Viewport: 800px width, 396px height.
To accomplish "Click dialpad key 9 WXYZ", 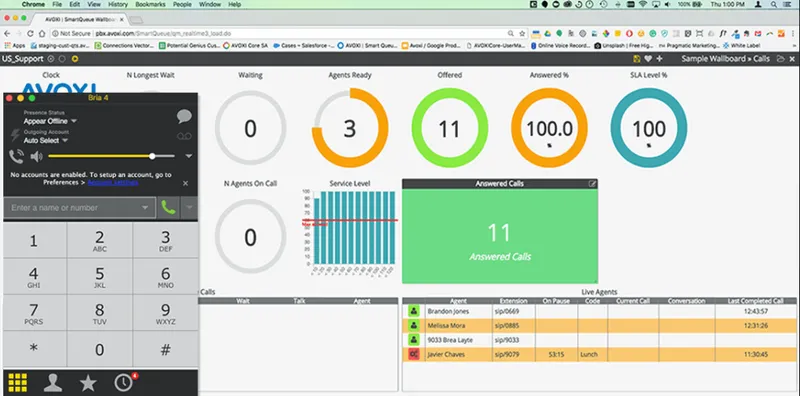I will pyautogui.click(x=165, y=313).
